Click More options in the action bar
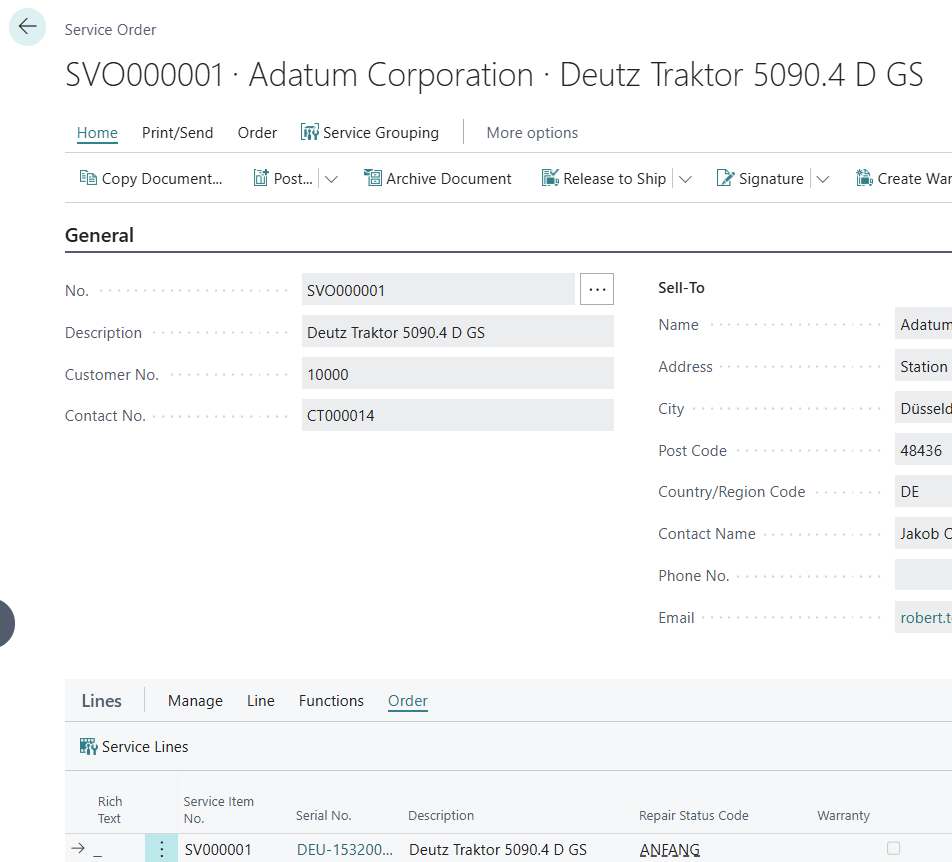 coord(532,133)
